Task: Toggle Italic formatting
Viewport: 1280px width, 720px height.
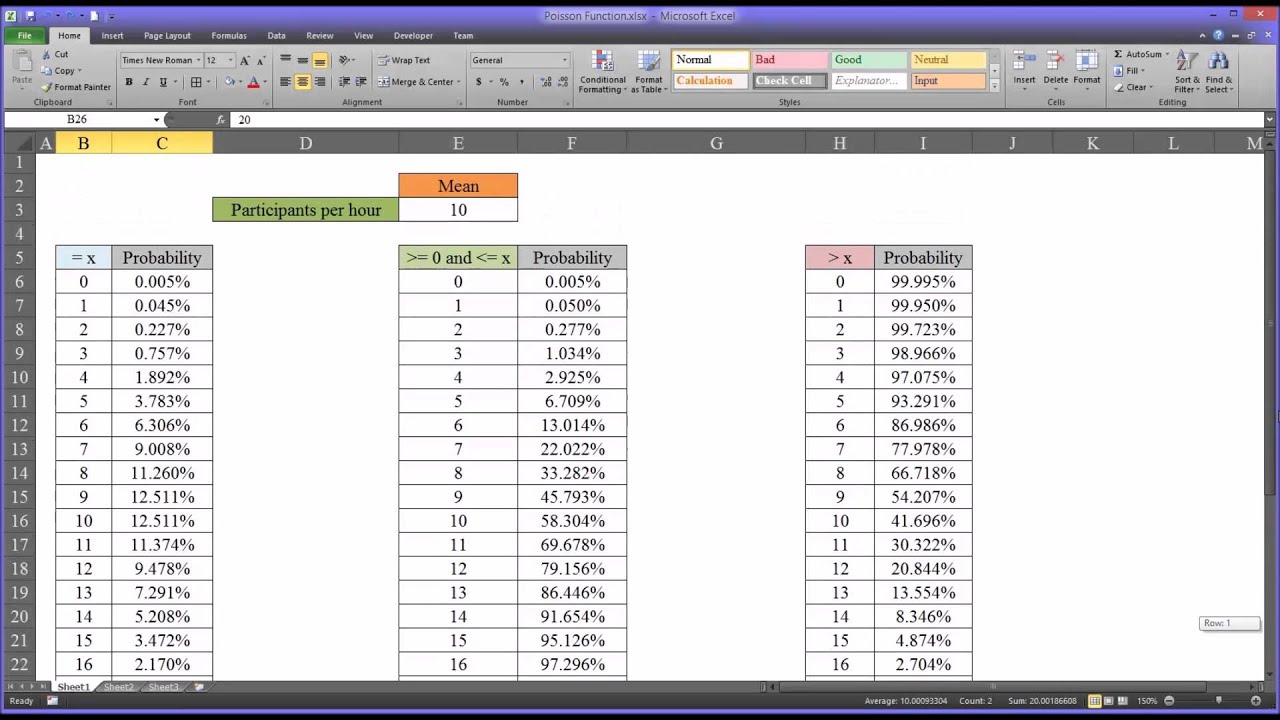Action: pos(145,82)
